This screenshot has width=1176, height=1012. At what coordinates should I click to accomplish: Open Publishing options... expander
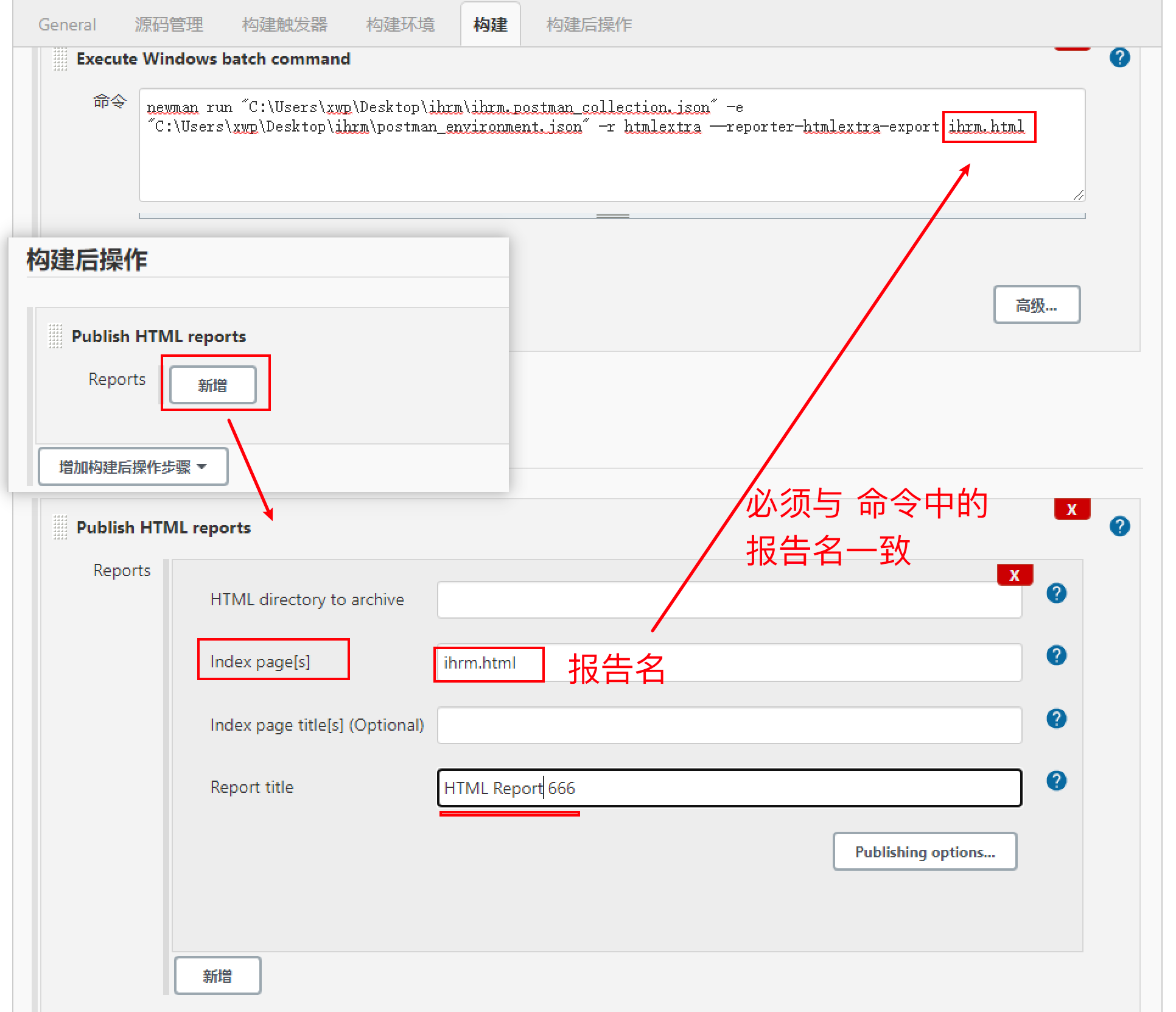tap(924, 851)
